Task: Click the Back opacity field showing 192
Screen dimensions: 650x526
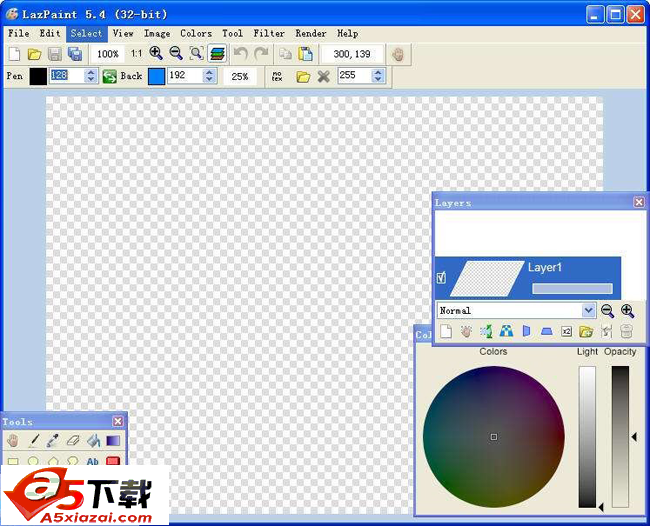Action: click(185, 76)
